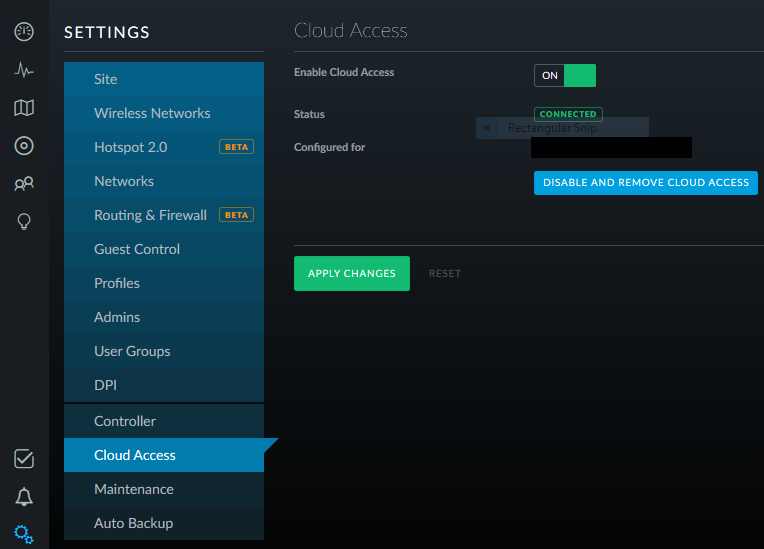
Task: Select the Guest Control section
Action: click(x=137, y=249)
